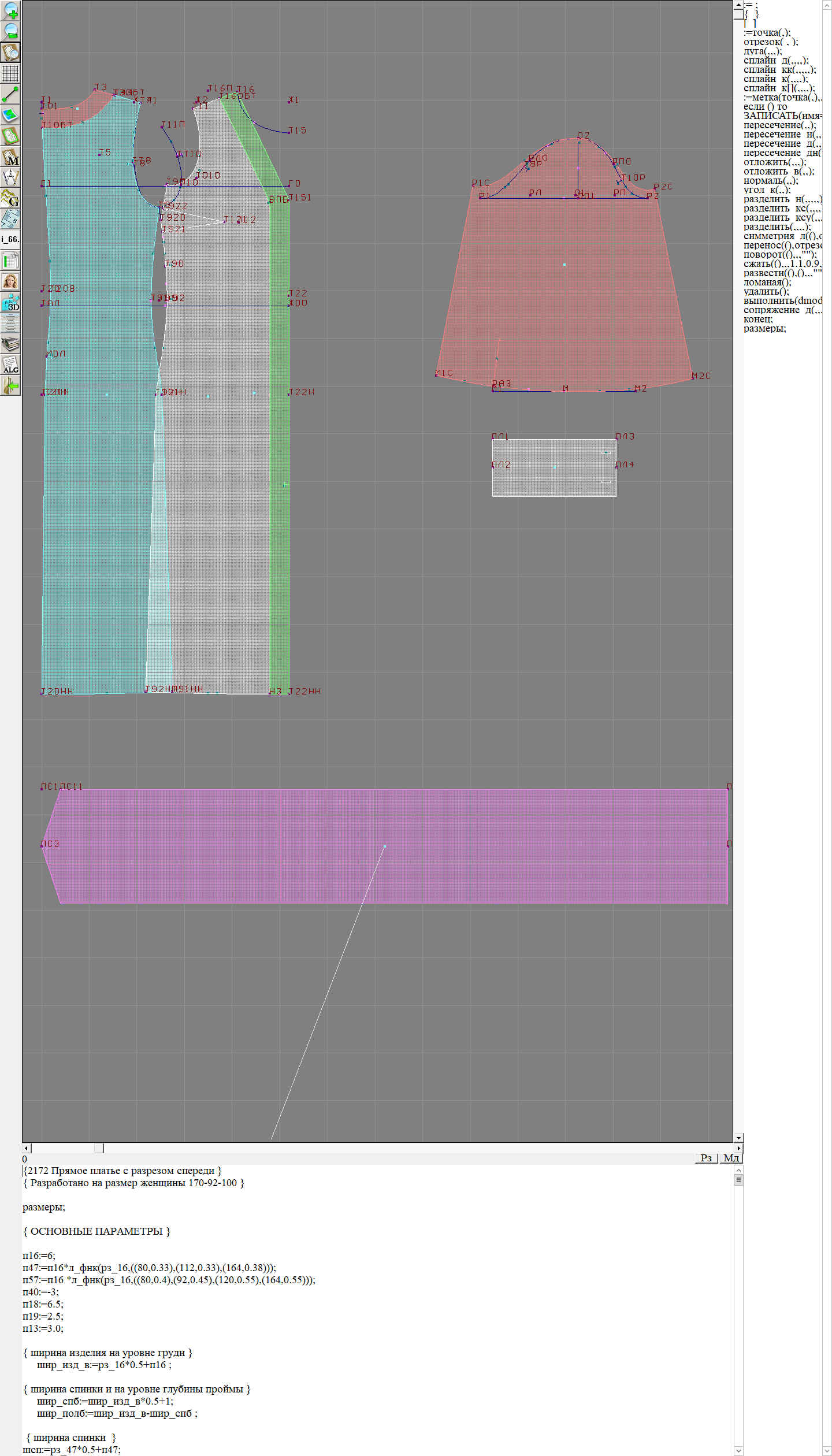Click the zoom in magnifier icon
Image resolution: width=832 pixels, height=1456 pixels.
10,10
